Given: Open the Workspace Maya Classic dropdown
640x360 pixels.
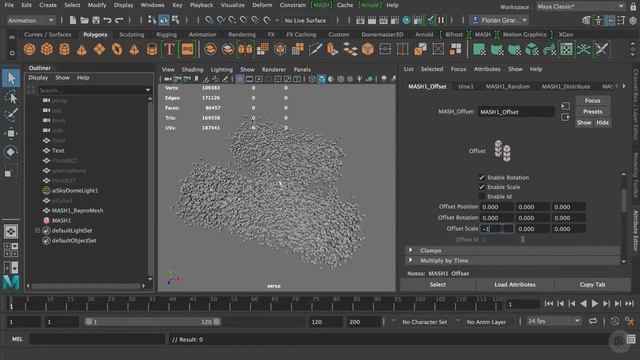Looking at the screenshot, I should coord(580,7).
